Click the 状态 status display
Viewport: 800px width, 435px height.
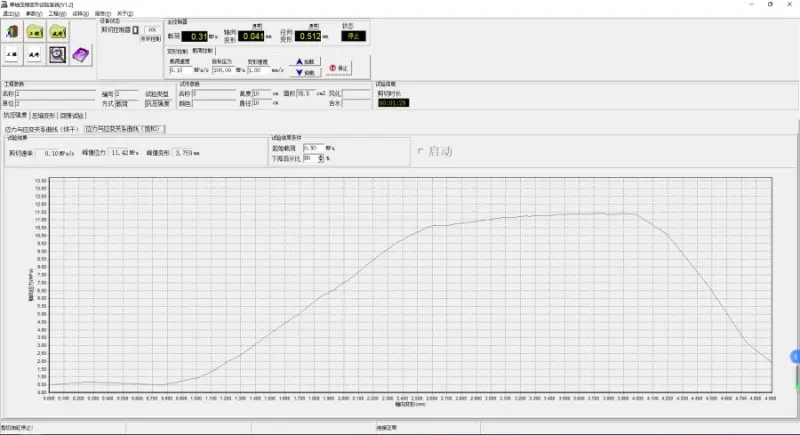(x=354, y=36)
